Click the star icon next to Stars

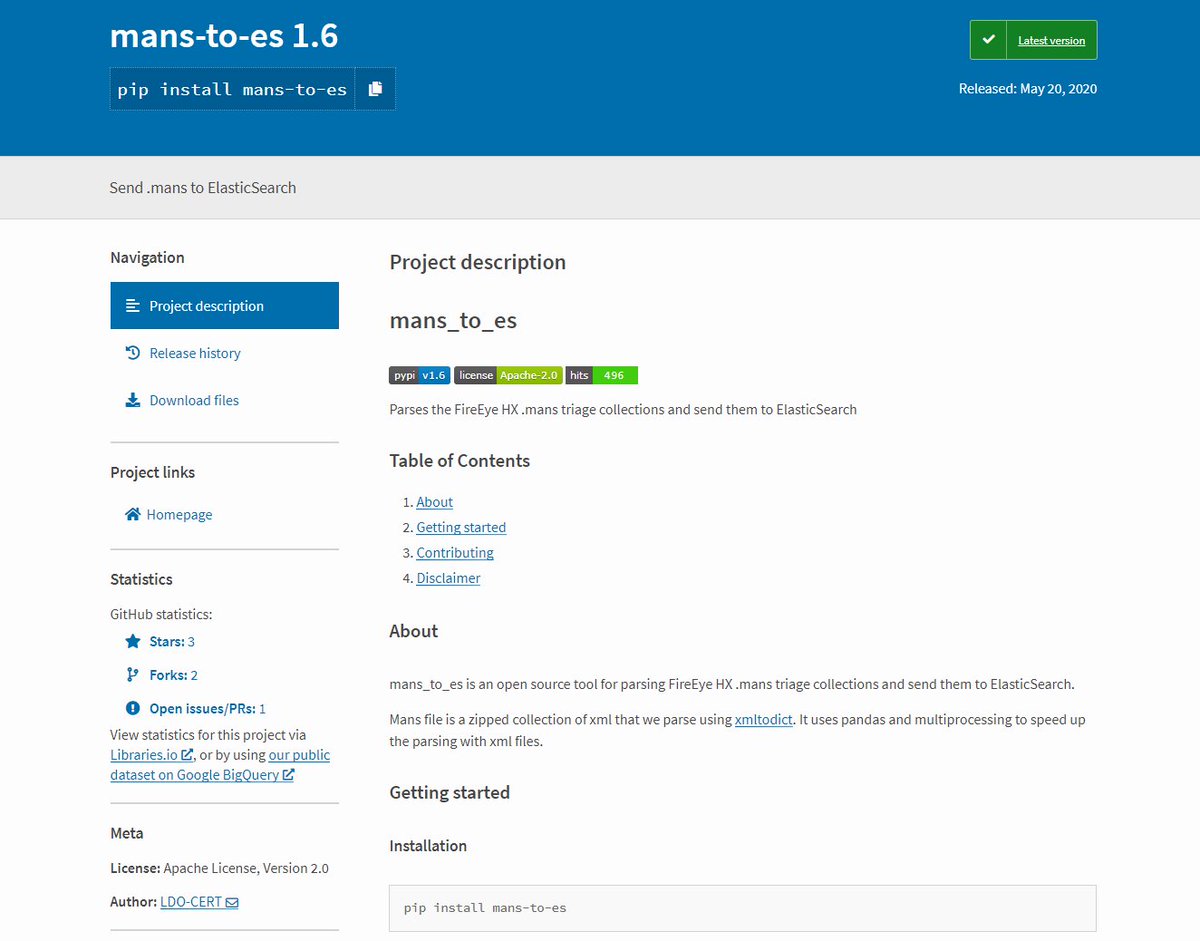click(x=131, y=641)
